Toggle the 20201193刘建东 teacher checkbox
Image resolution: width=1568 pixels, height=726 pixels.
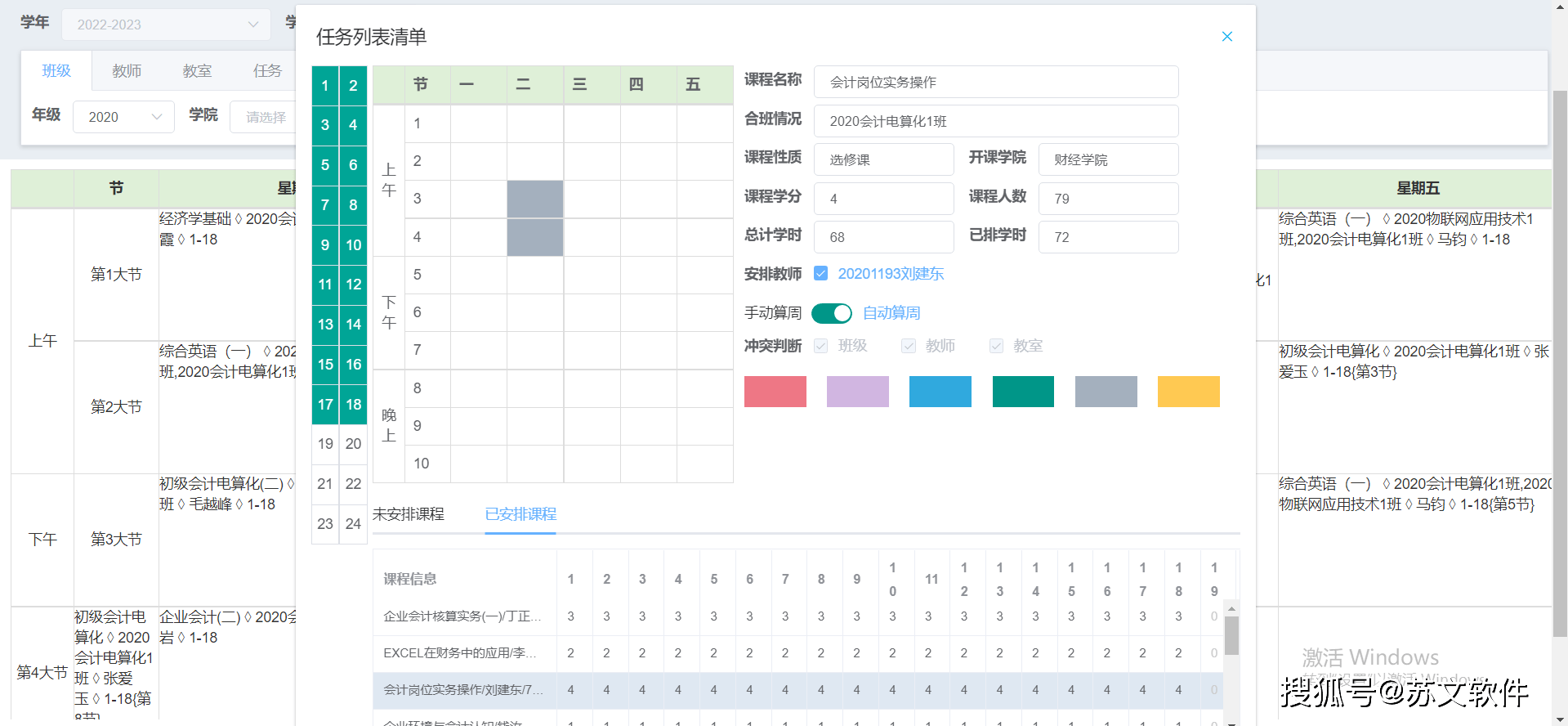pyautogui.click(x=821, y=273)
